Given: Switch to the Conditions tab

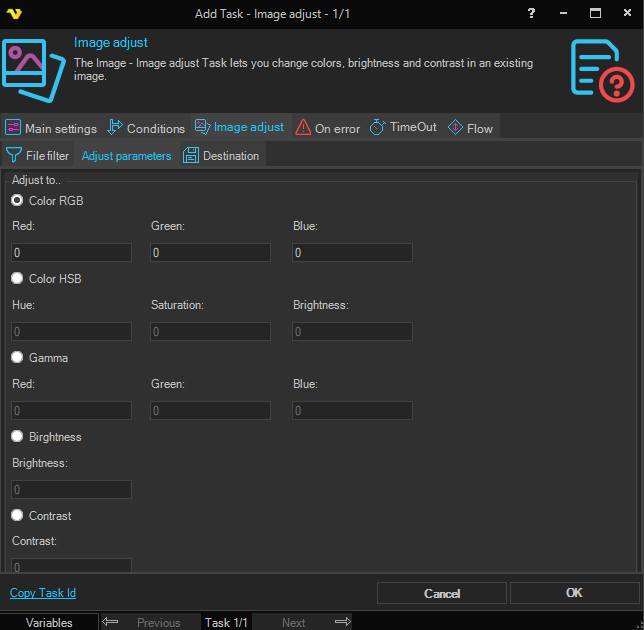Looking at the screenshot, I should coord(146,128).
